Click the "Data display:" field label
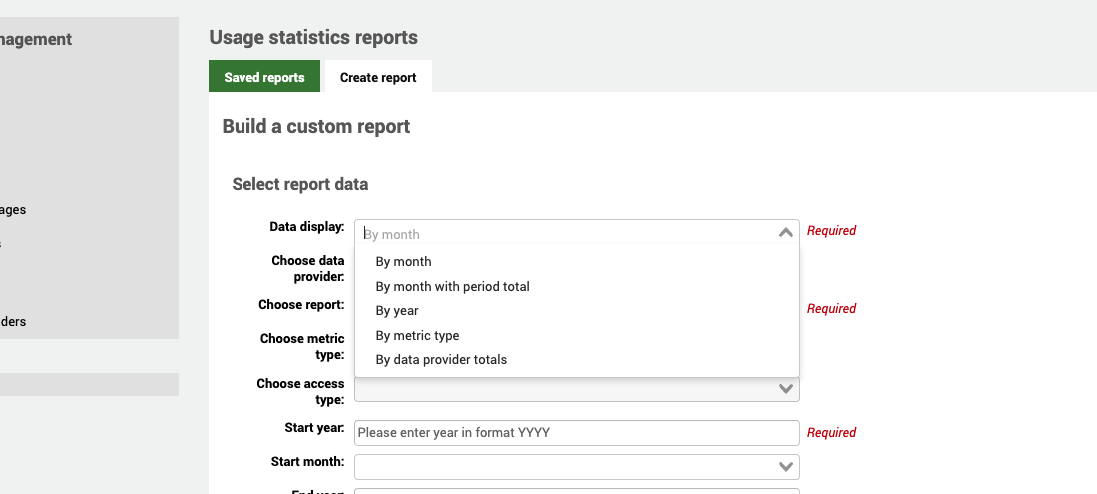 [307, 228]
